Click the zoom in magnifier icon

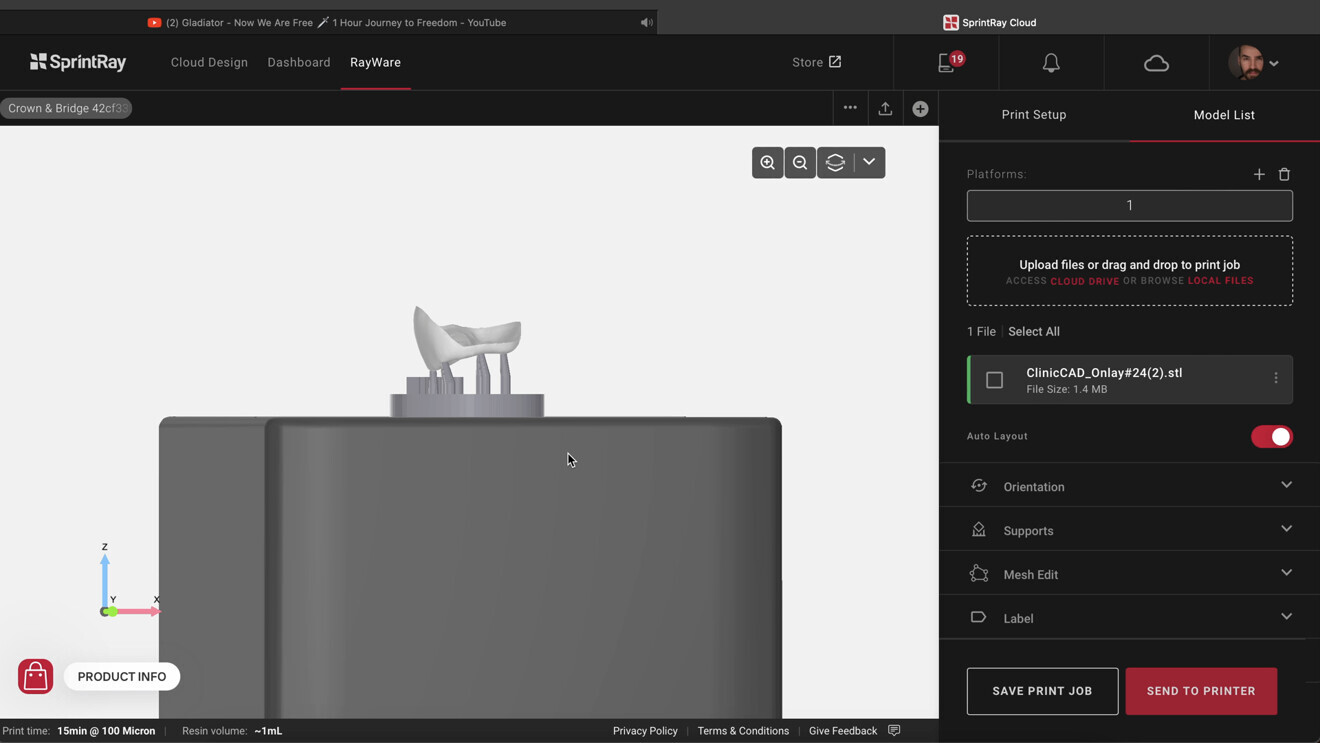click(767, 163)
